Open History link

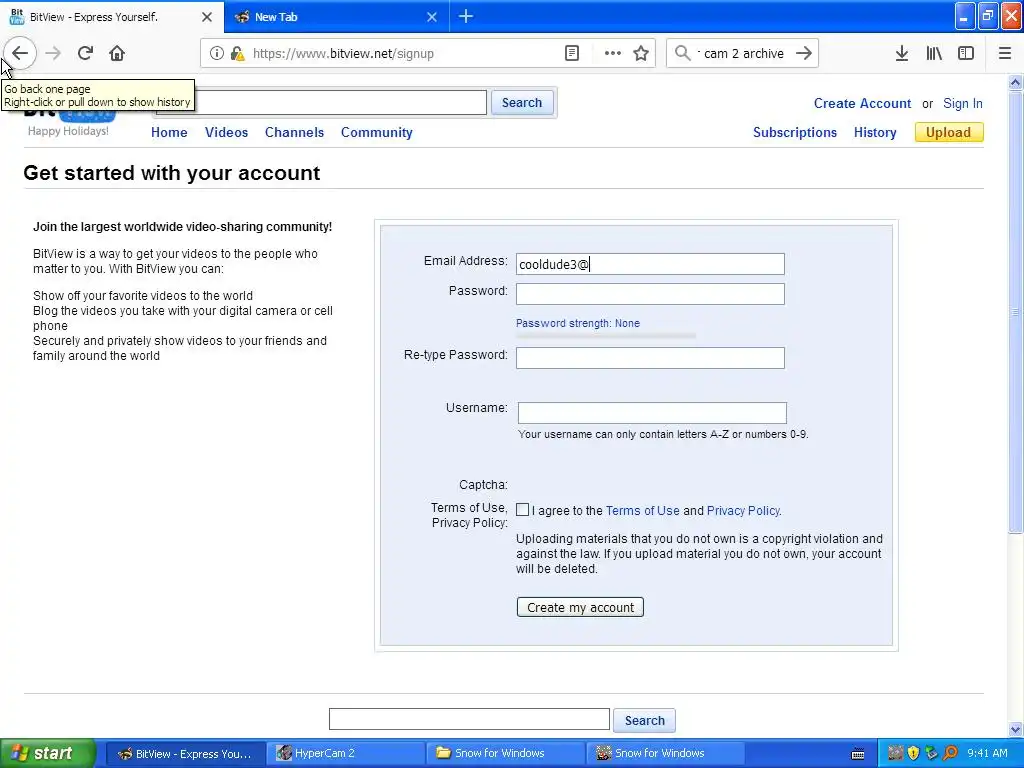pos(875,133)
